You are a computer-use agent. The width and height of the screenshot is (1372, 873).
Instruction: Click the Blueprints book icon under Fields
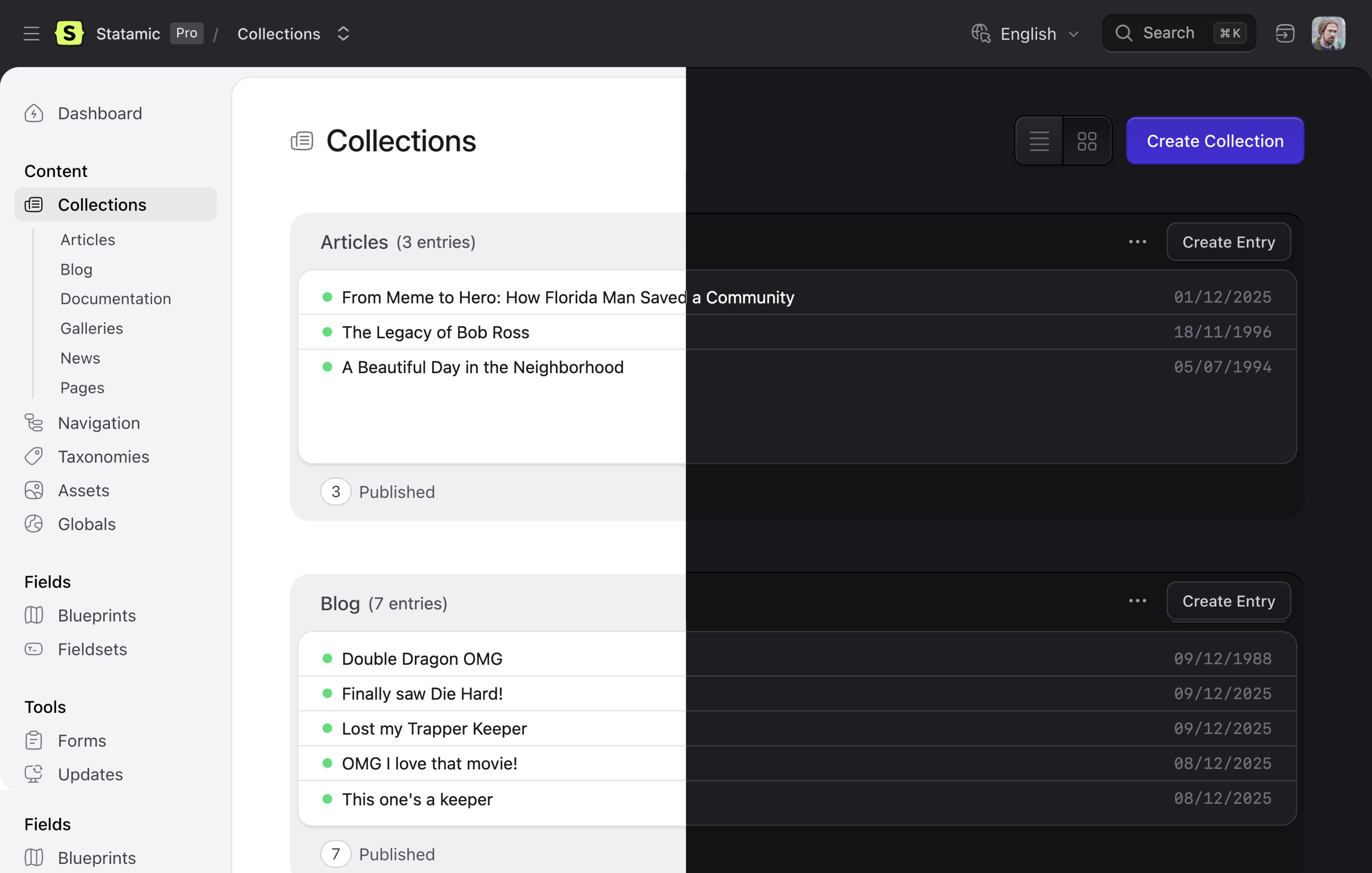click(x=34, y=615)
